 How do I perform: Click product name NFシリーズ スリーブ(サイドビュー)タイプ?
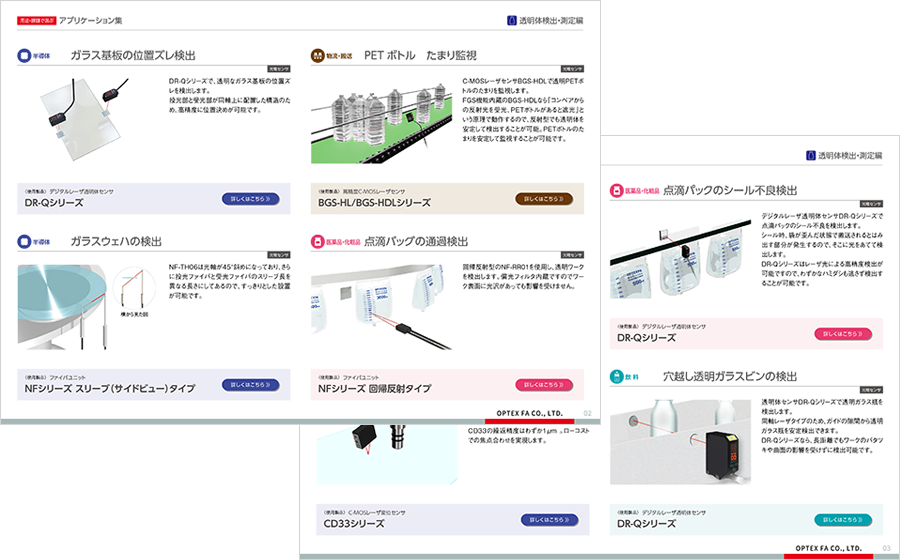[110, 388]
